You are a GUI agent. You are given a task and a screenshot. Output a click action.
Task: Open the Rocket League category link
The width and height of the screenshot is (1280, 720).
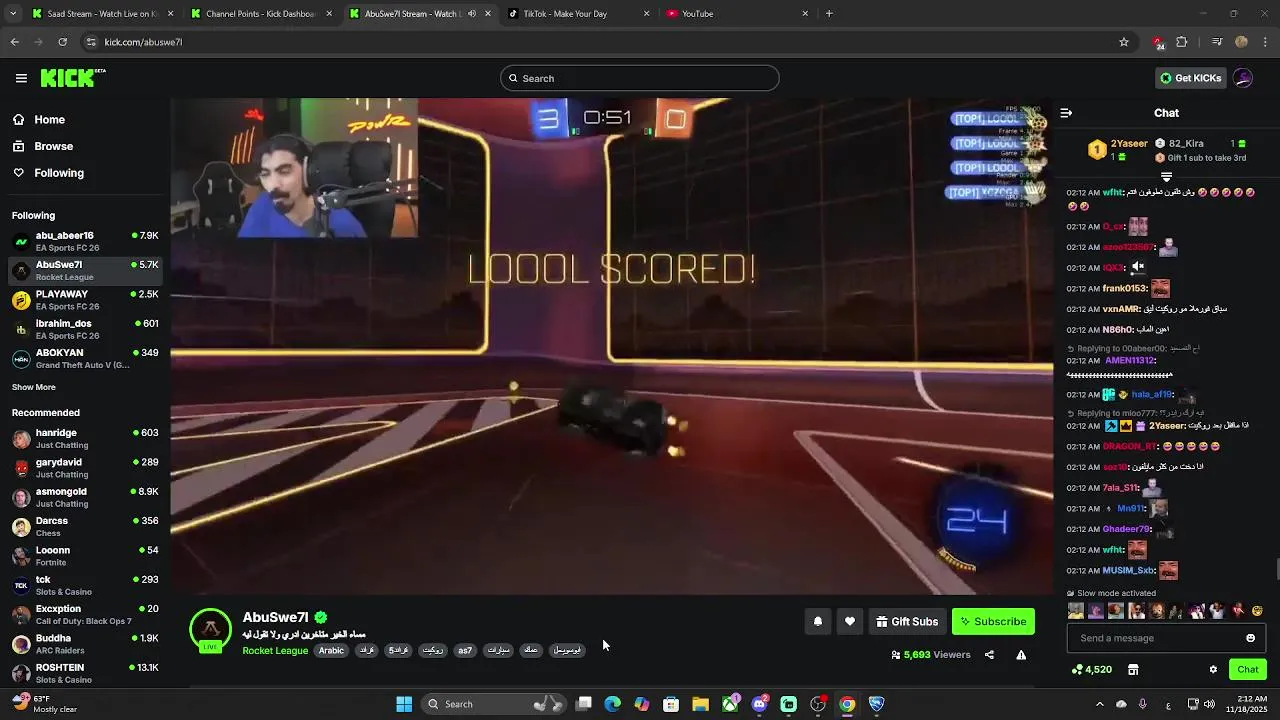275,651
